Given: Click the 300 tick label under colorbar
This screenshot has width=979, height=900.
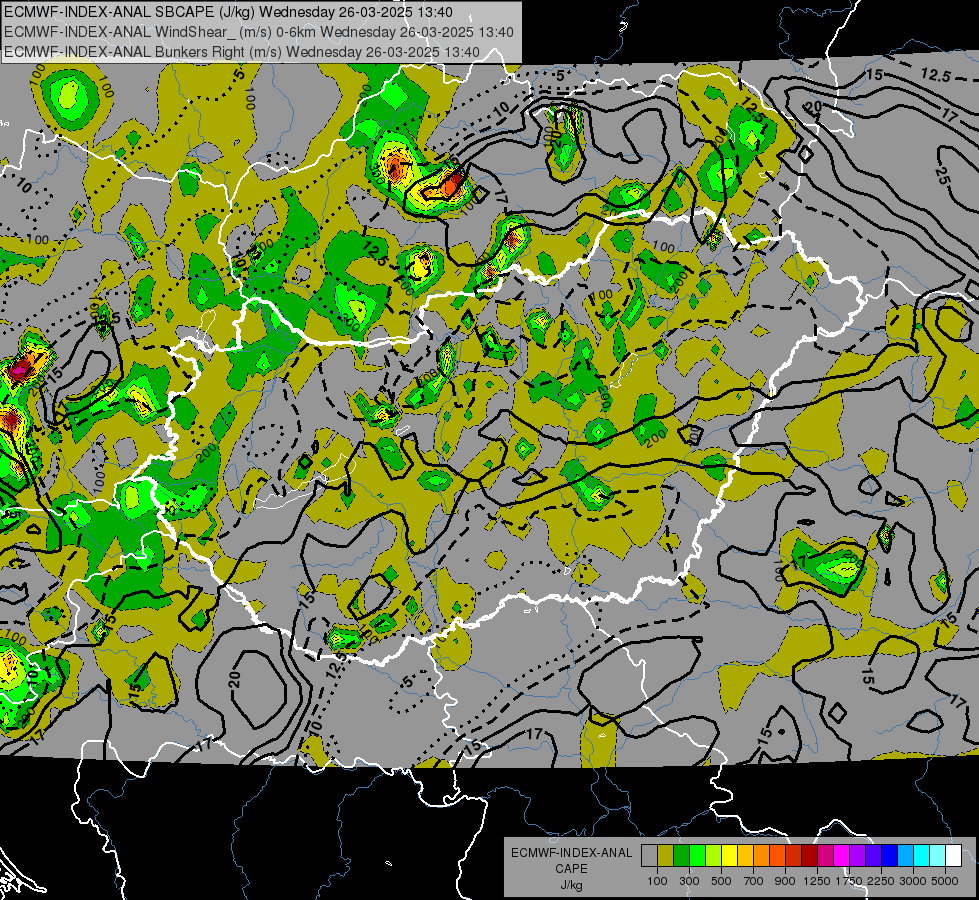Looking at the screenshot, I should pyautogui.click(x=689, y=881).
